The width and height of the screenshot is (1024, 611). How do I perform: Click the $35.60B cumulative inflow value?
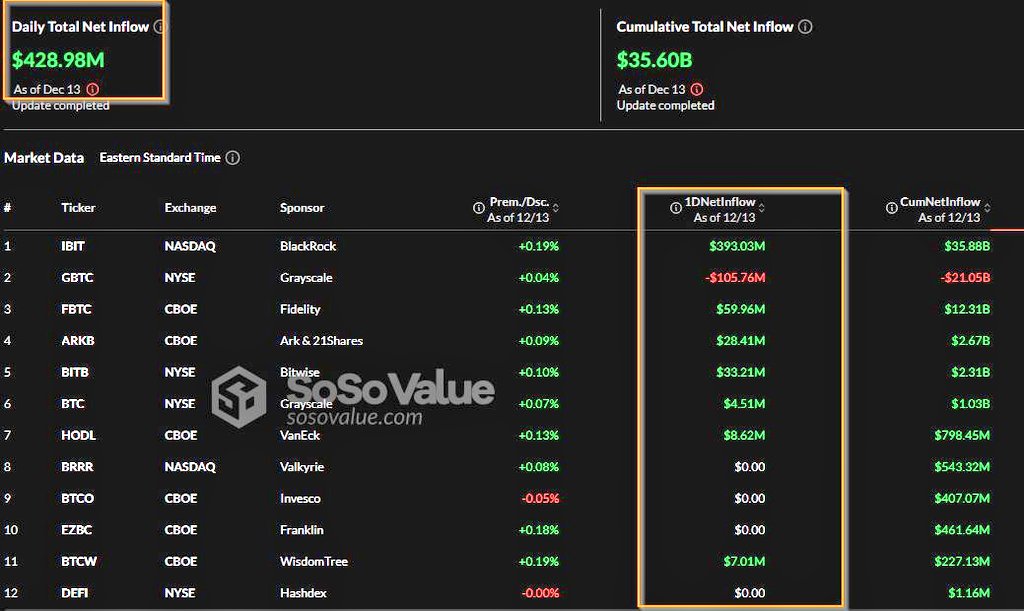(x=654, y=60)
